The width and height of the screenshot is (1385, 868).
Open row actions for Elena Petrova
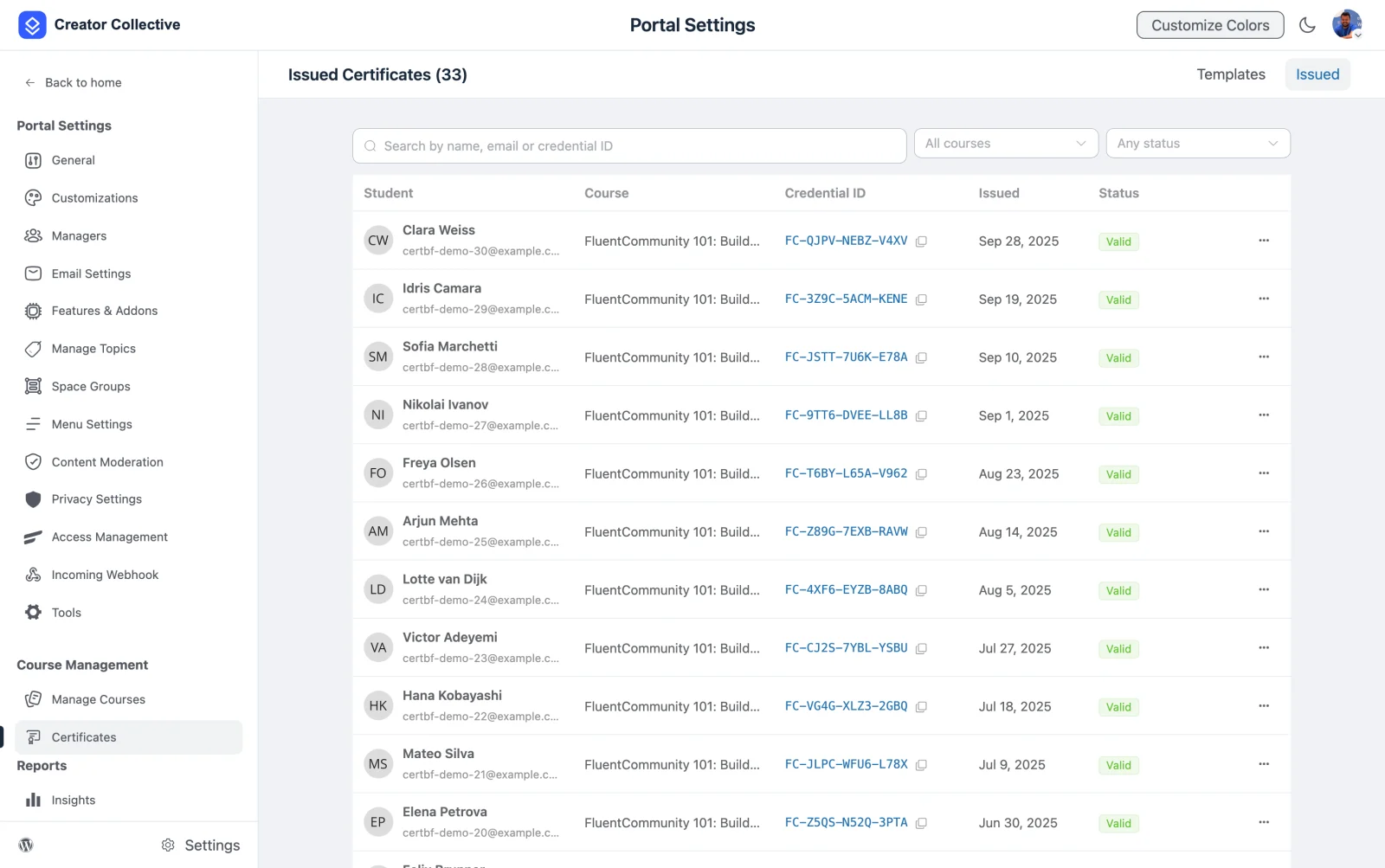click(1264, 822)
